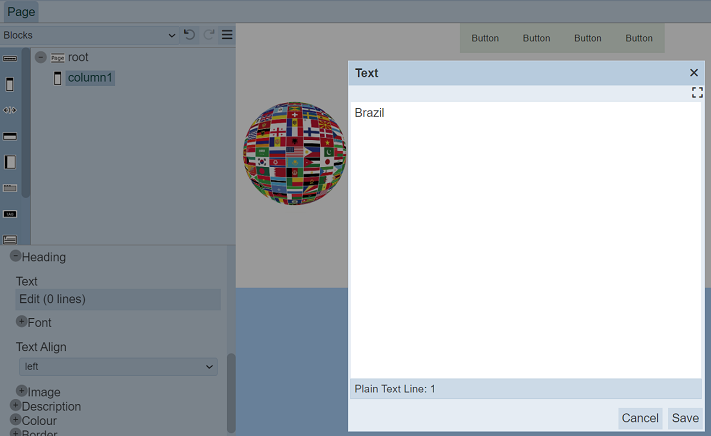The image size is (711, 436).
Task: Click in the Brazil text editor area
Action: pos(525,240)
